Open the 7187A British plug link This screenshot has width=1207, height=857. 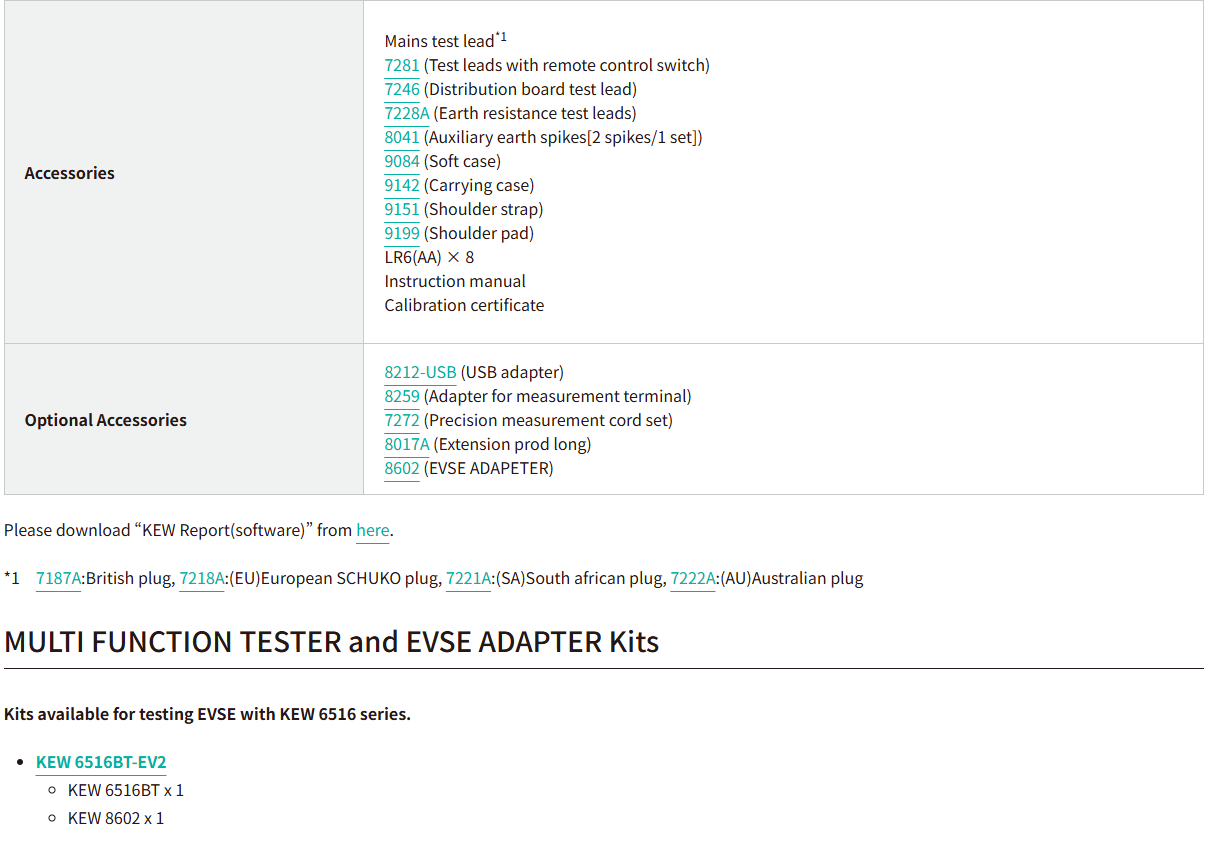(x=58, y=579)
